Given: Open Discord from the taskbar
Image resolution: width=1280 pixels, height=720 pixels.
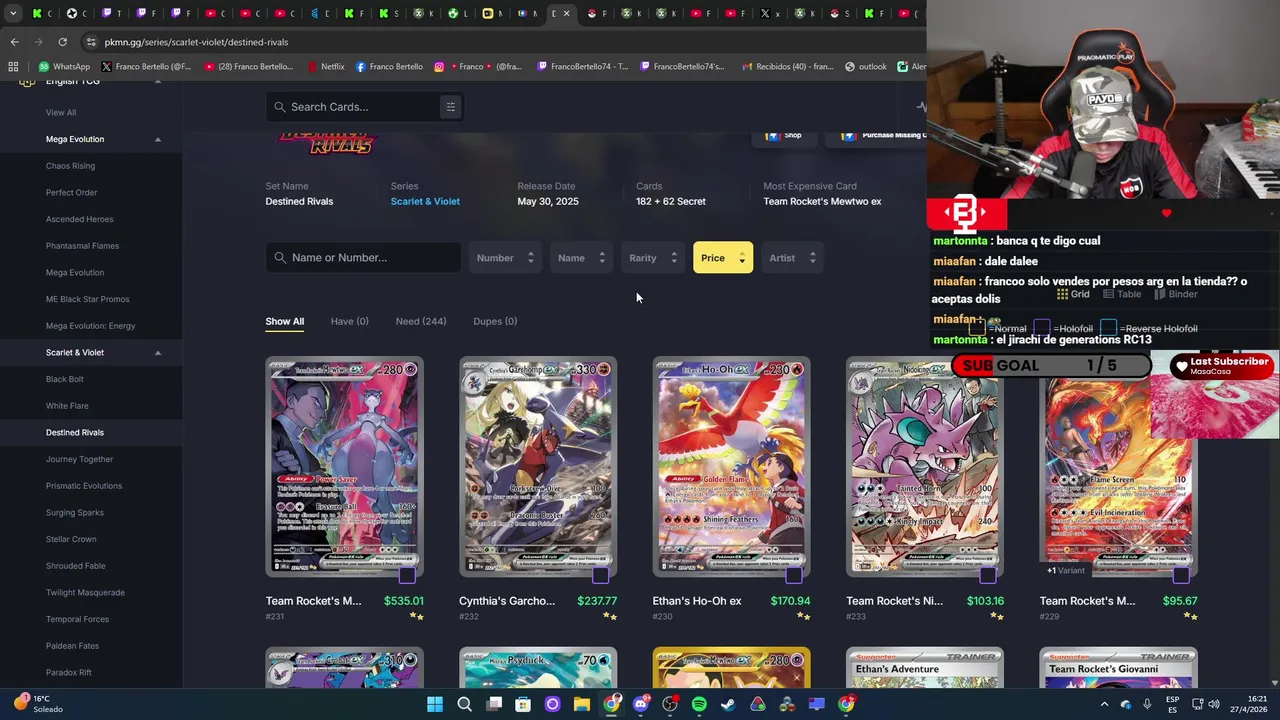Looking at the screenshot, I should [x=640, y=705].
